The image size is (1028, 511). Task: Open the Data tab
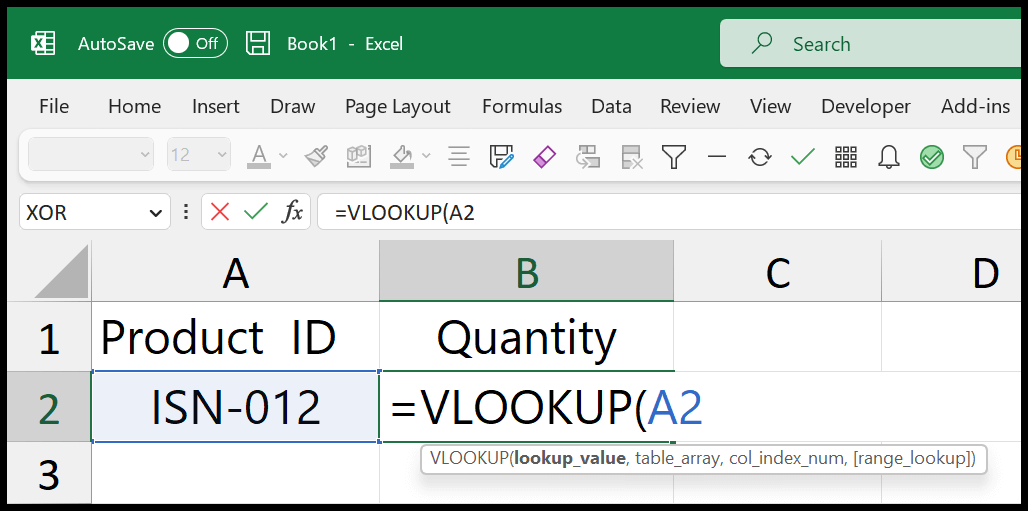(611, 106)
